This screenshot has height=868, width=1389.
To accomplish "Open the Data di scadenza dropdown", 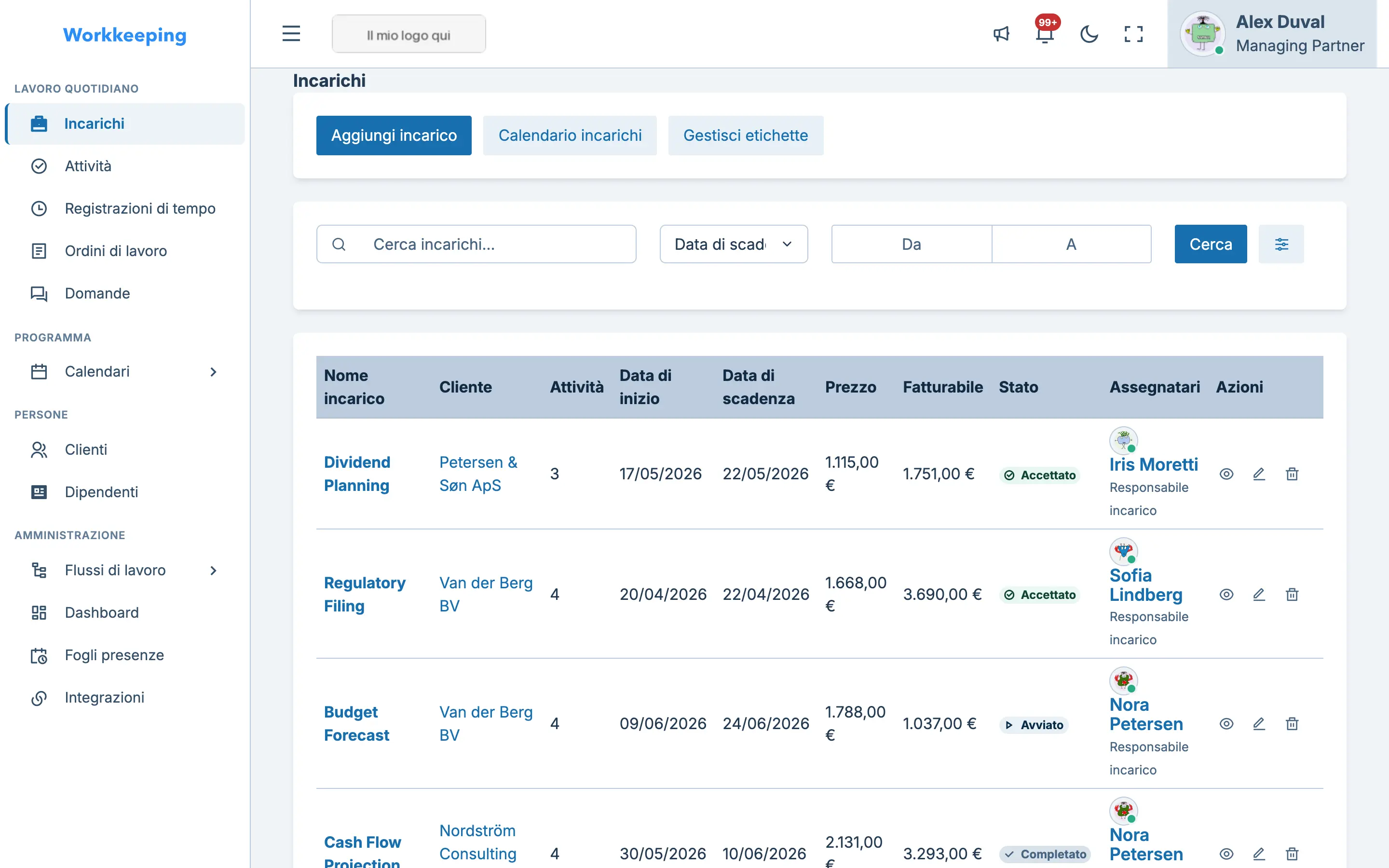I will (734, 244).
